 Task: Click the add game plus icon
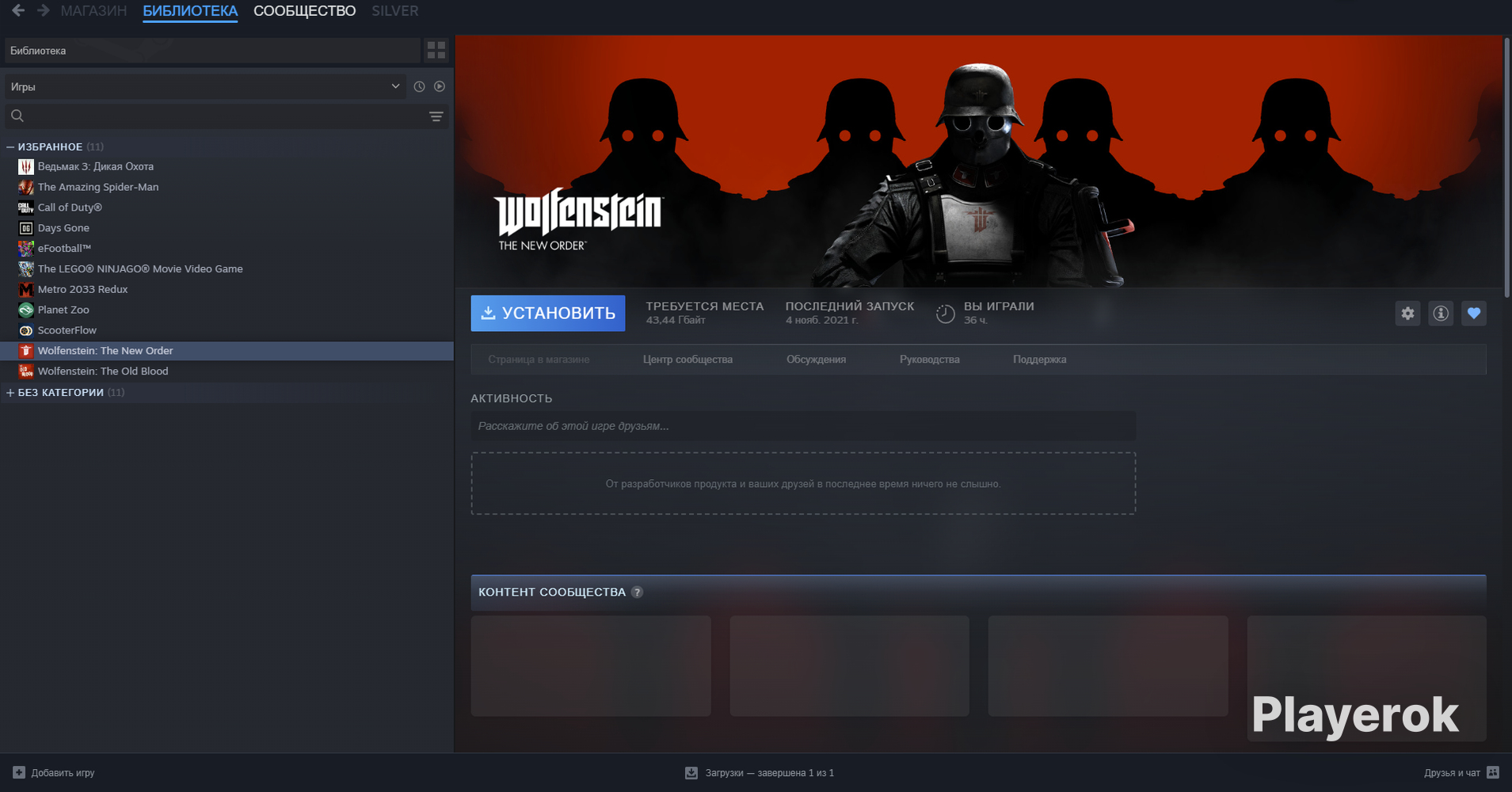pos(19,772)
